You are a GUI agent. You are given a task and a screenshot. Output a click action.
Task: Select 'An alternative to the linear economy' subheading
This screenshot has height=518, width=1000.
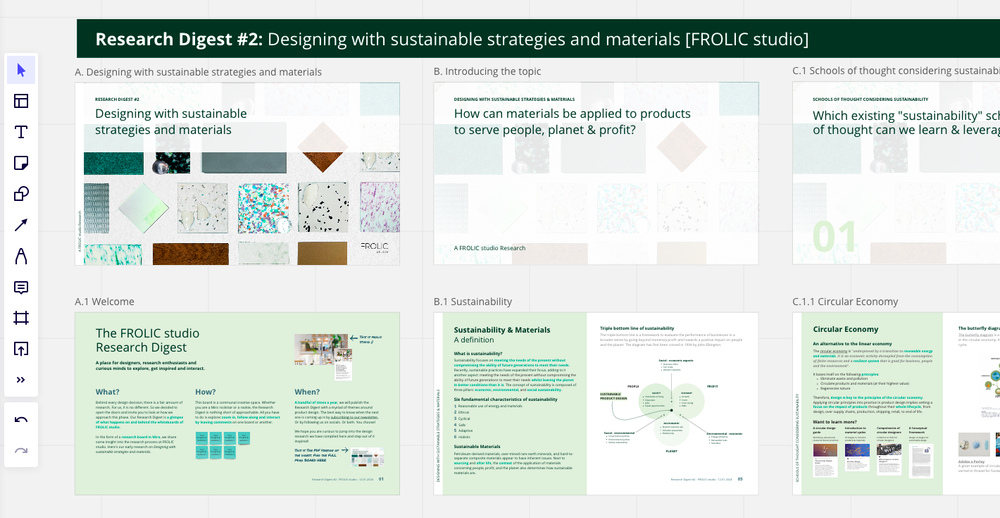click(852, 344)
